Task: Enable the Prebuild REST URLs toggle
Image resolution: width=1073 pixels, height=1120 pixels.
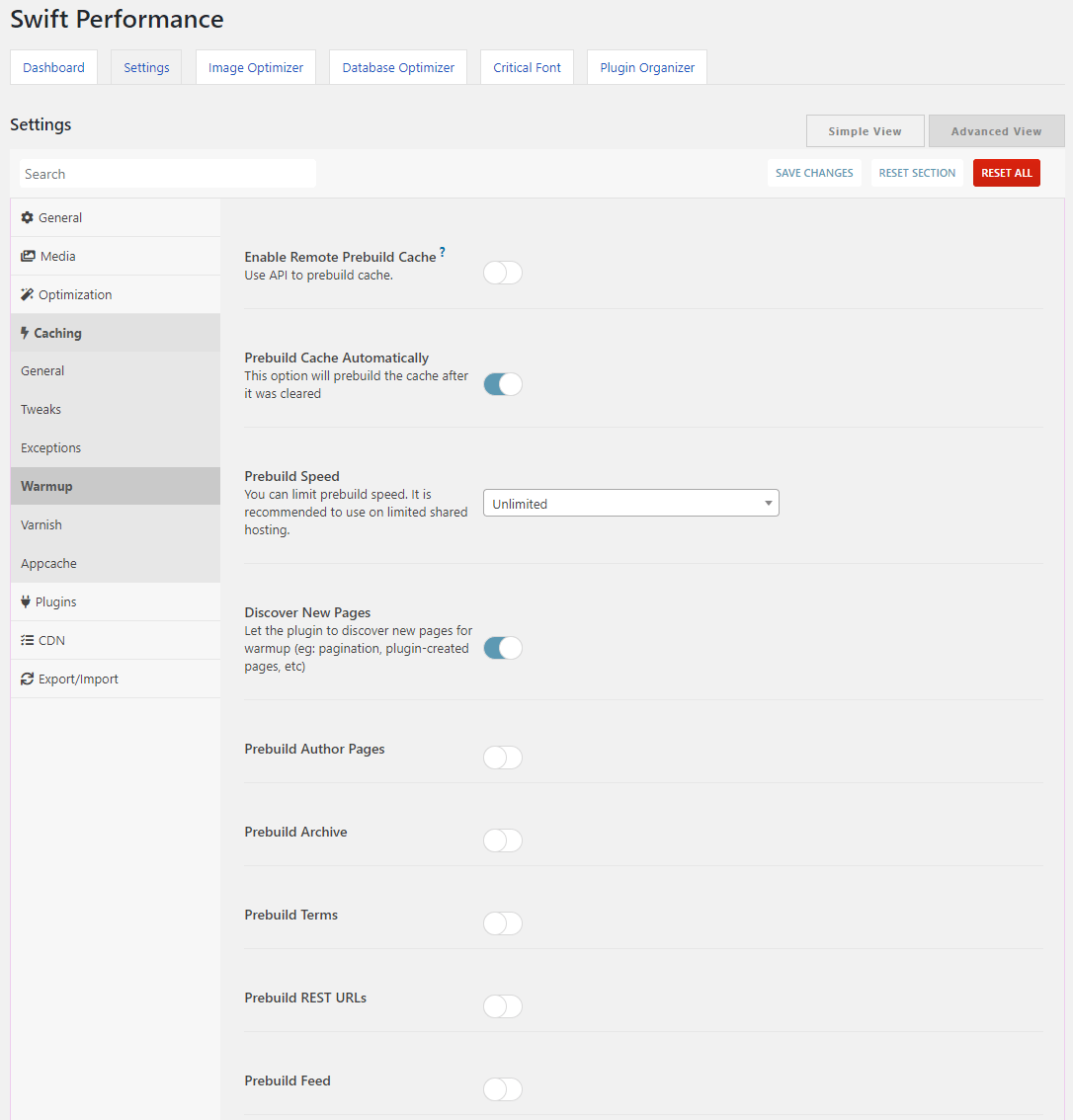Action: [x=503, y=1005]
